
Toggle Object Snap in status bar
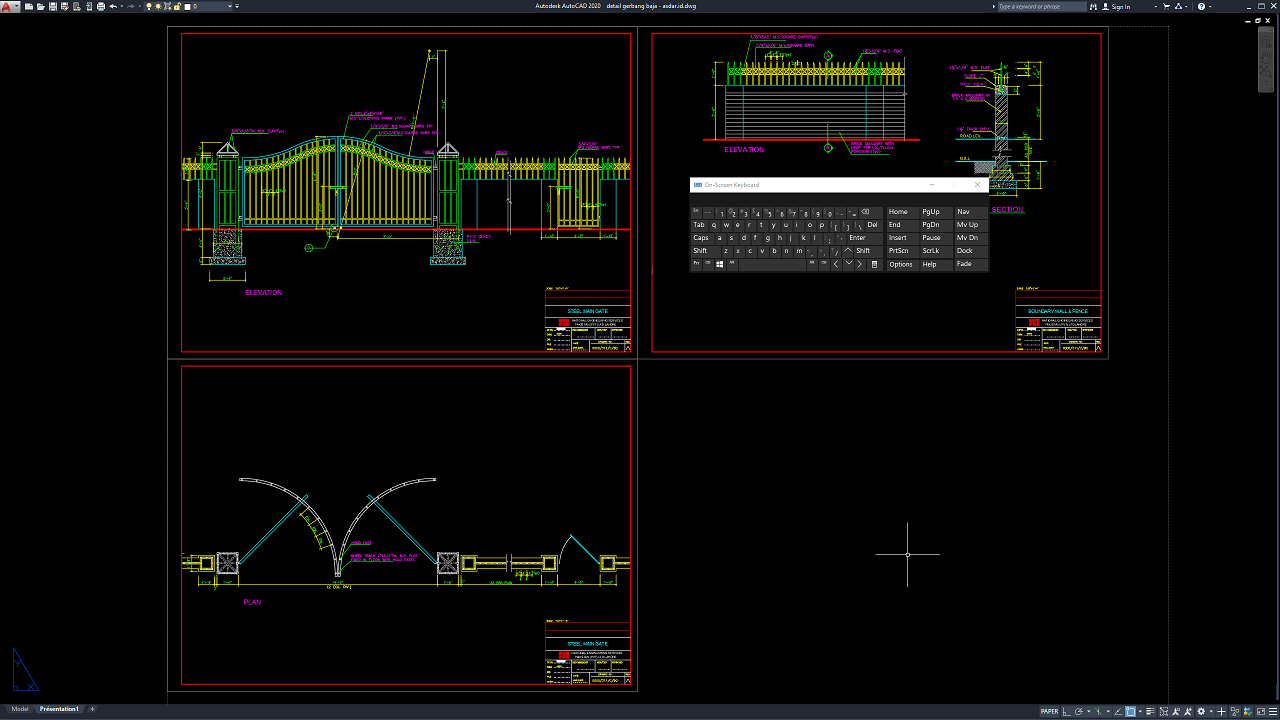1130,712
